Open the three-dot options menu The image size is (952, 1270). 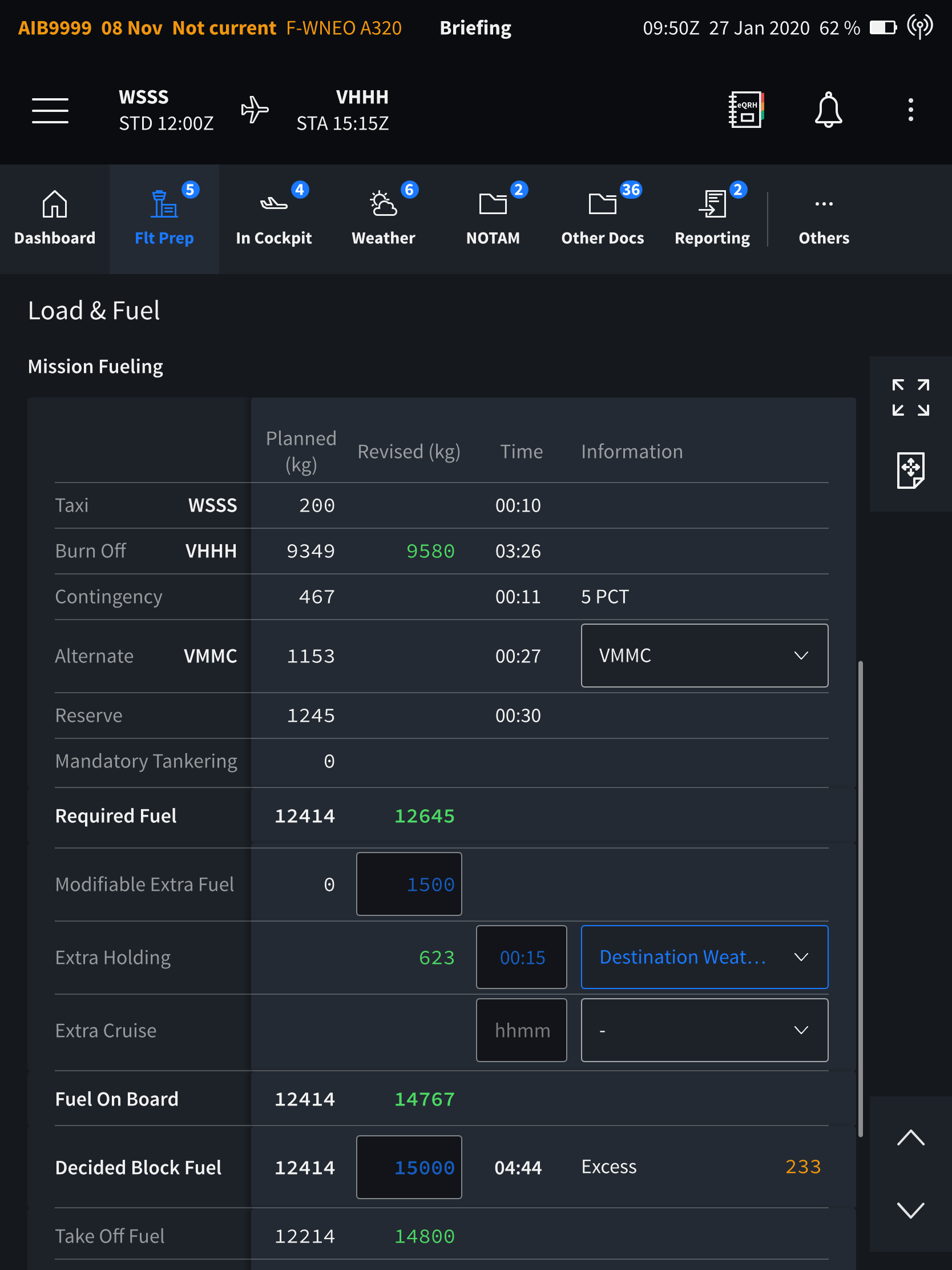point(910,110)
